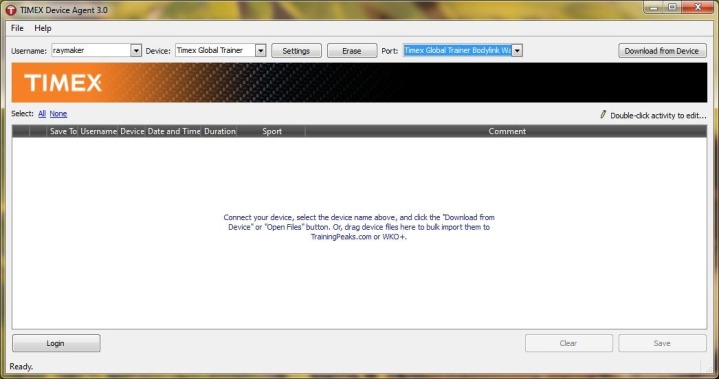Viewport: 719px width, 379px height.
Task: Select All activities link
Action: click(x=42, y=114)
